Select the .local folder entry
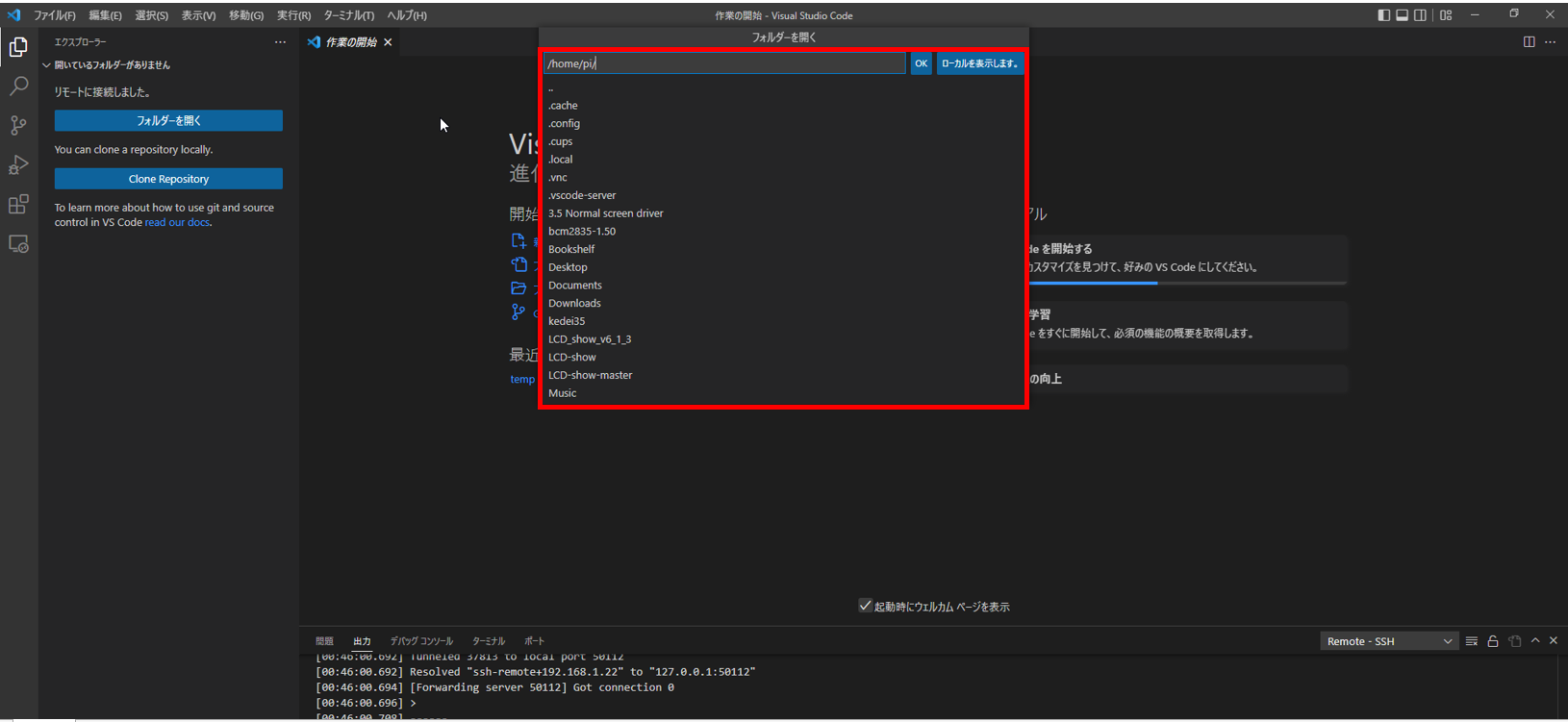 pos(783,160)
